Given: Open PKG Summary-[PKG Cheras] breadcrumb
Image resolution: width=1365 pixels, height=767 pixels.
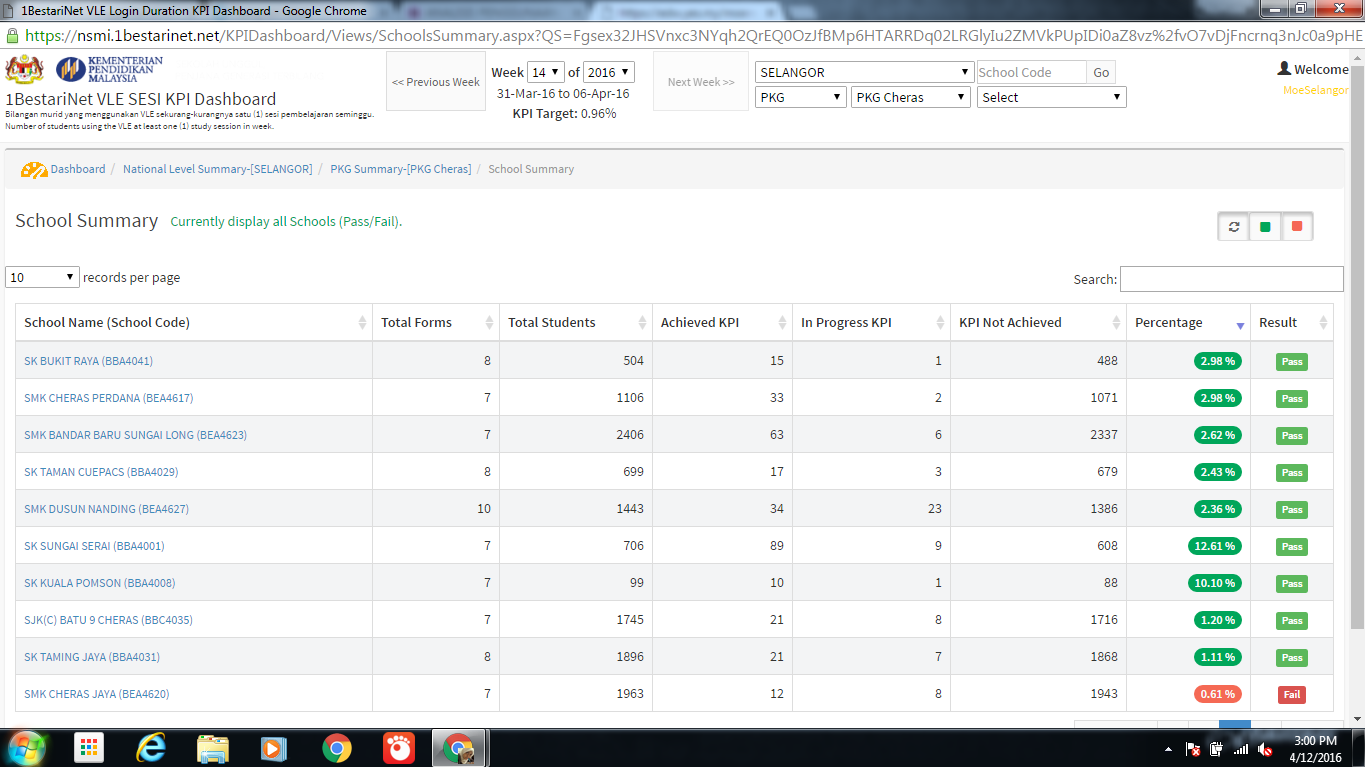Looking at the screenshot, I should [x=401, y=169].
